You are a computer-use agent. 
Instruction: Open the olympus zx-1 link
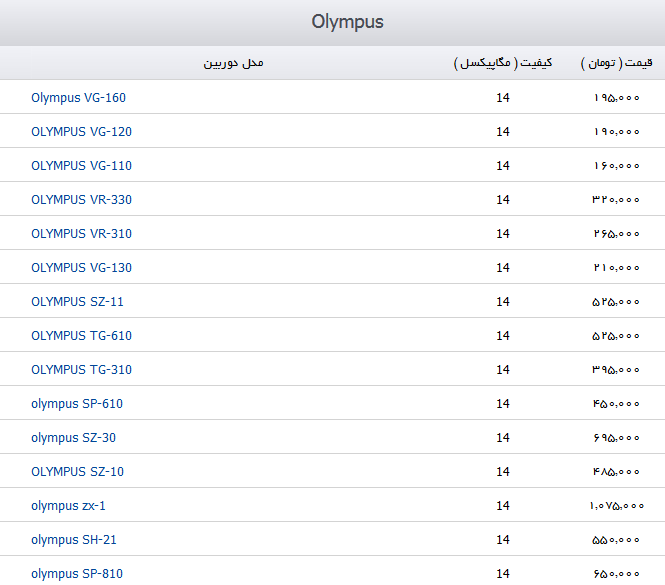(68, 506)
